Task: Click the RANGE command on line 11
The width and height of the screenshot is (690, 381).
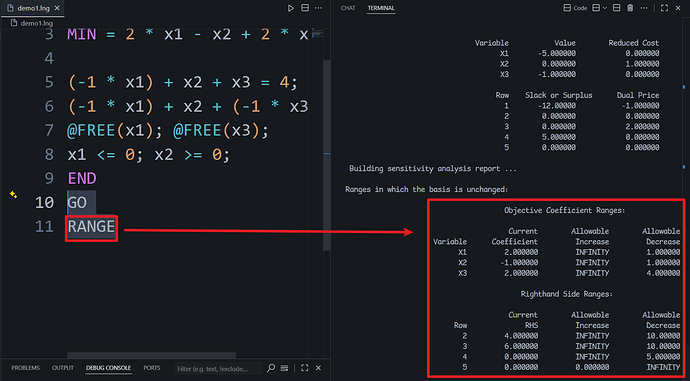Action: pos(91,227)
